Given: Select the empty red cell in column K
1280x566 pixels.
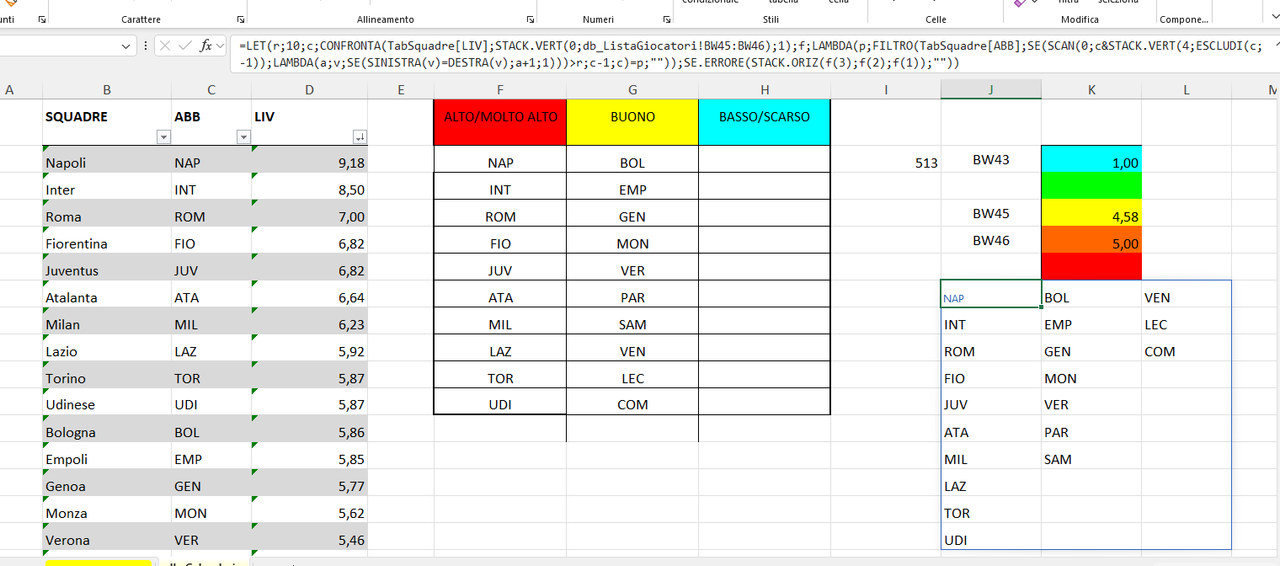Looking at the screenshot, I should click(x=1091, y=267).
